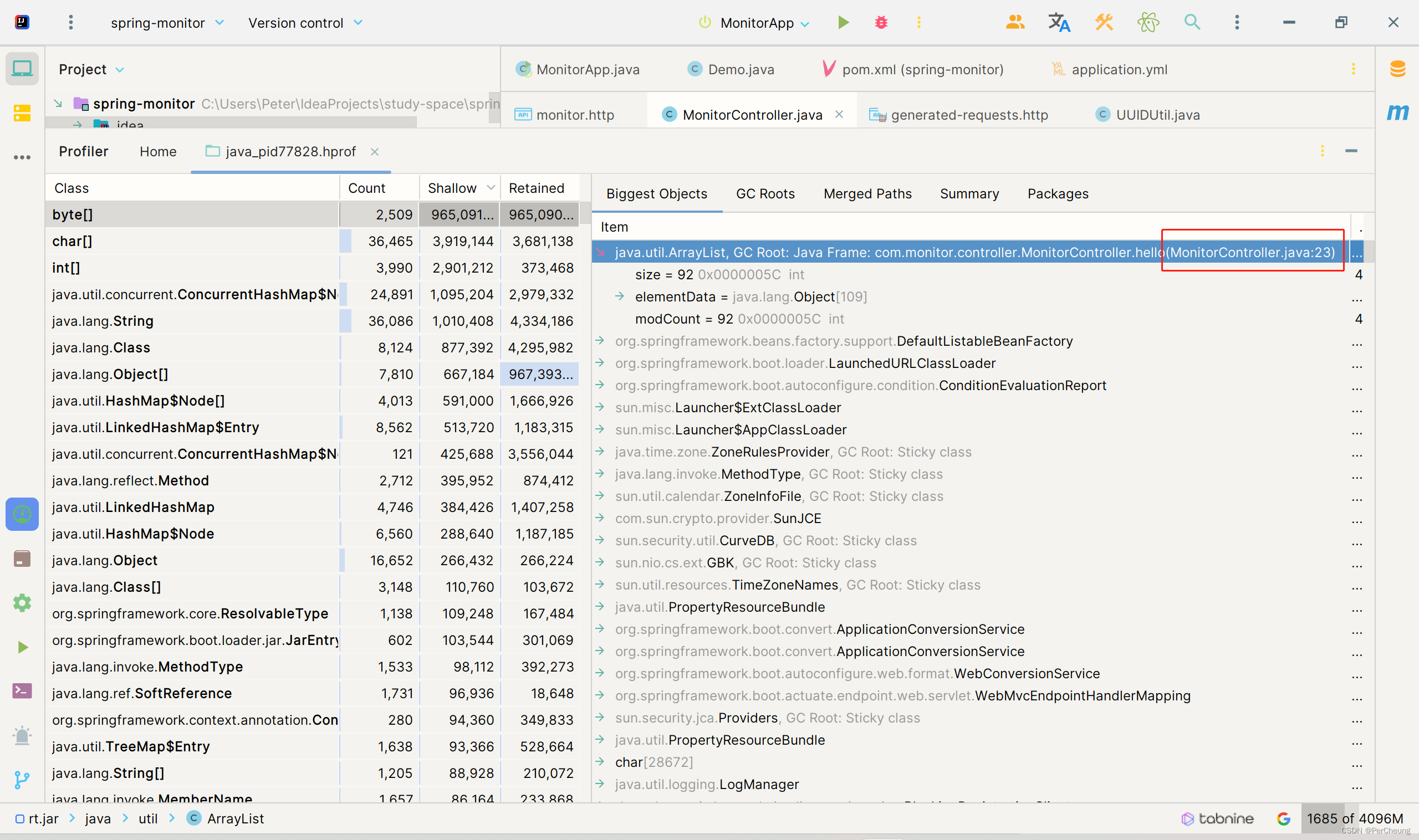Click the memory indicator 1685 of 4096M
The height and width of the screenshot is (840, 1419).
(x=1354, y=818)
